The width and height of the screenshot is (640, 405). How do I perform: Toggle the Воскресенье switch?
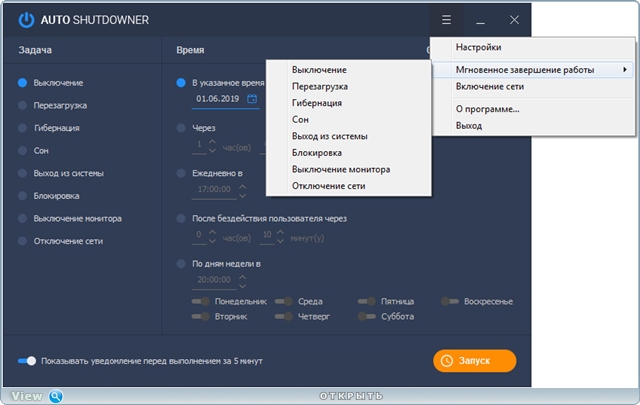450,301
